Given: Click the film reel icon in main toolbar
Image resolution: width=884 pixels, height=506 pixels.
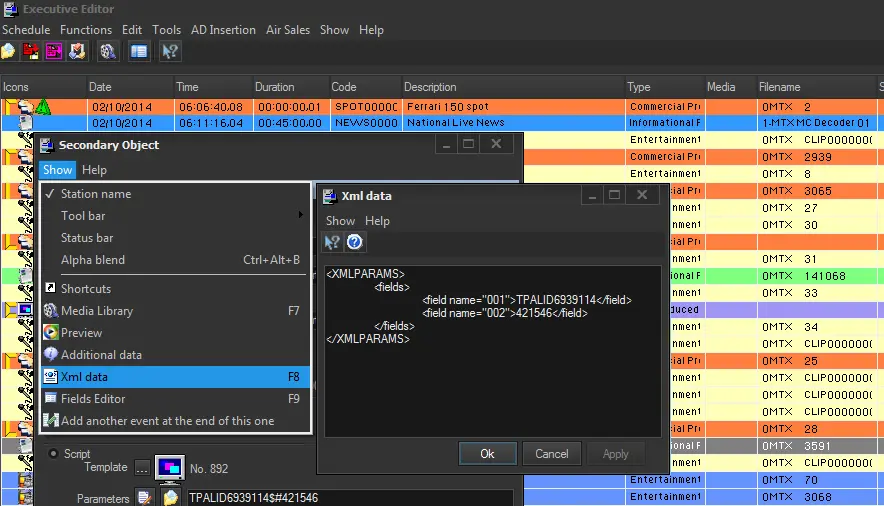Looking at the screenshot, I should [108, 50].
